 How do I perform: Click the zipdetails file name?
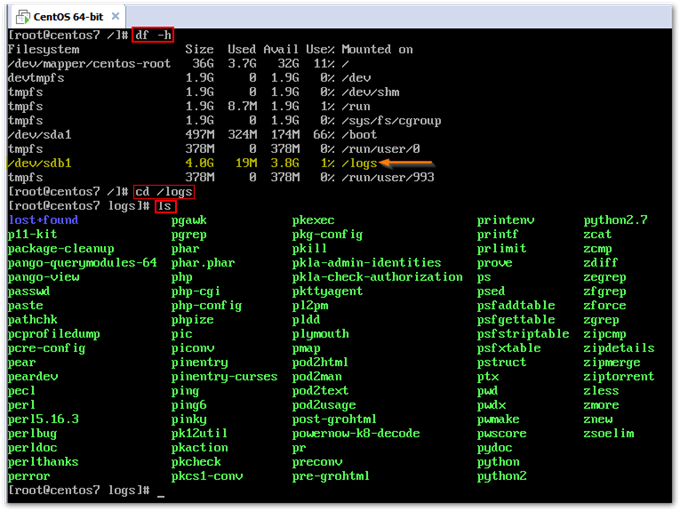pyautogui.click(x=619, y=348)
